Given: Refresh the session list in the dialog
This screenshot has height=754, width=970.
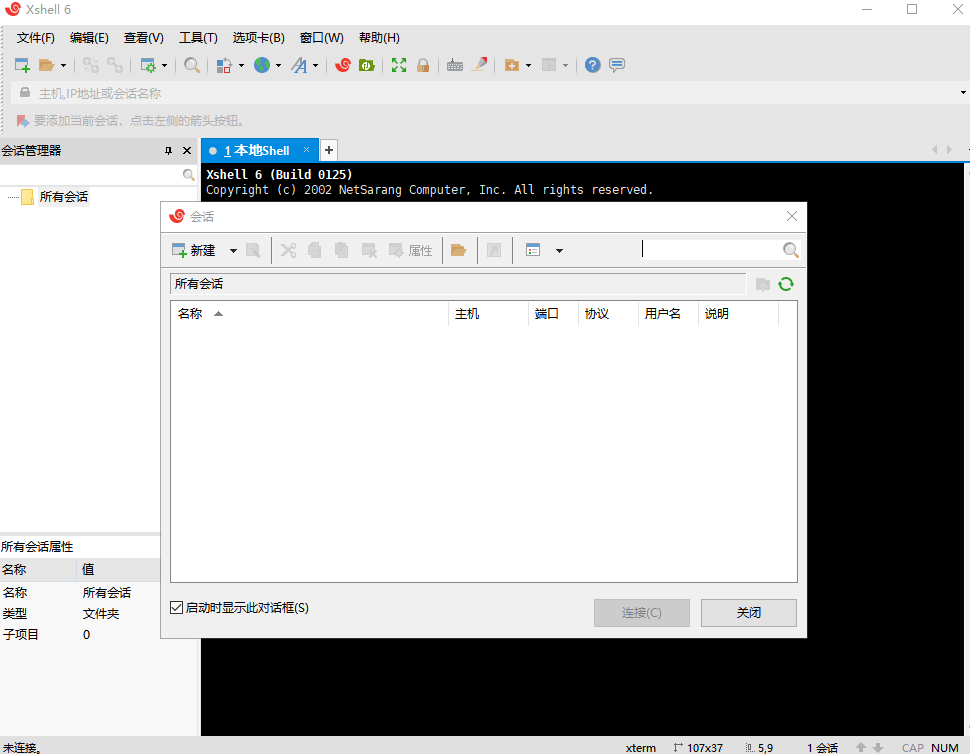Looking at the screenshot, I should coord(786,283).
